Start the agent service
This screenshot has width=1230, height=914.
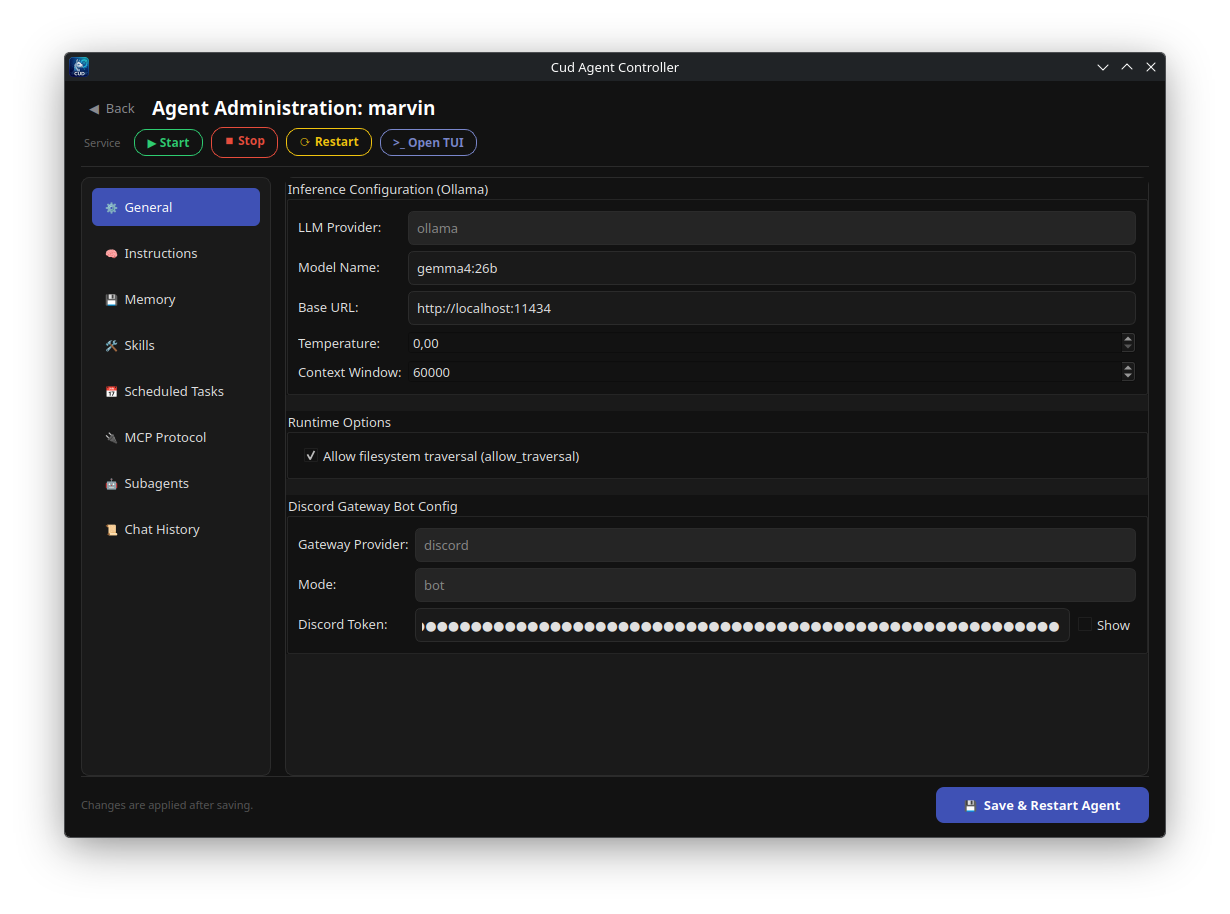coord(168,142)
